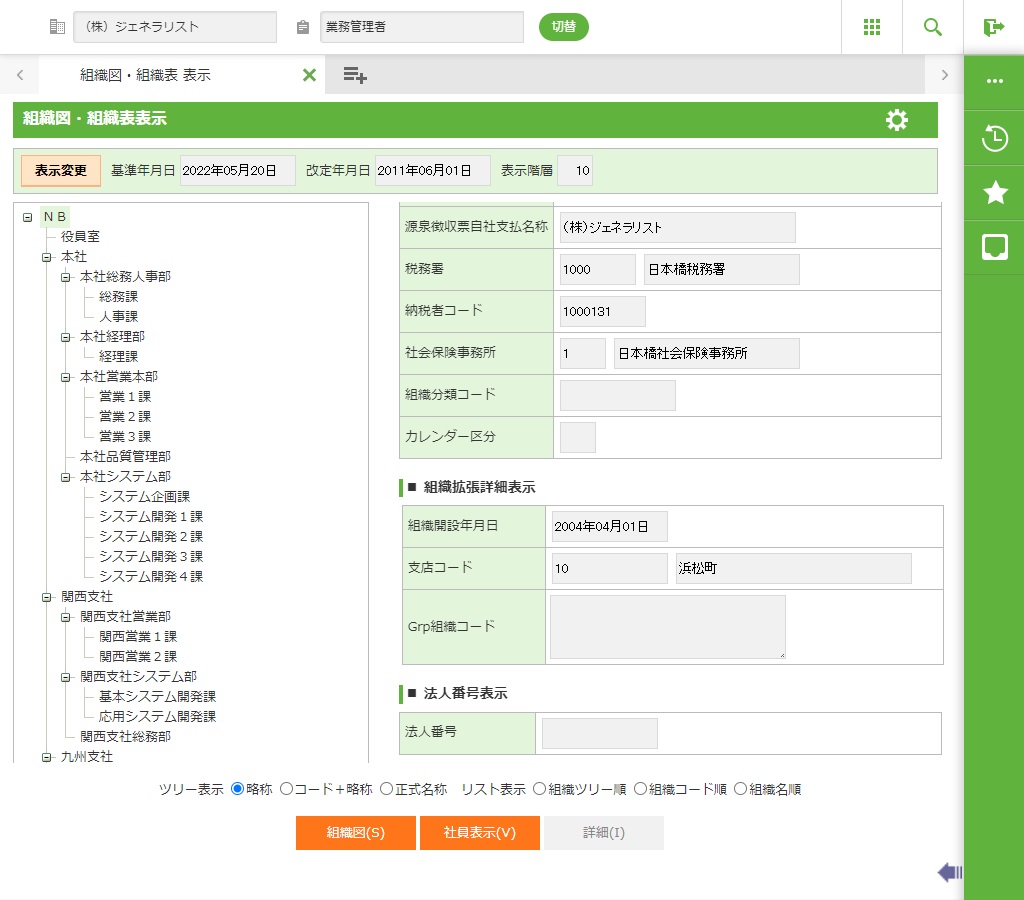Open the history clock icon in sidebar

click(994, 138)
